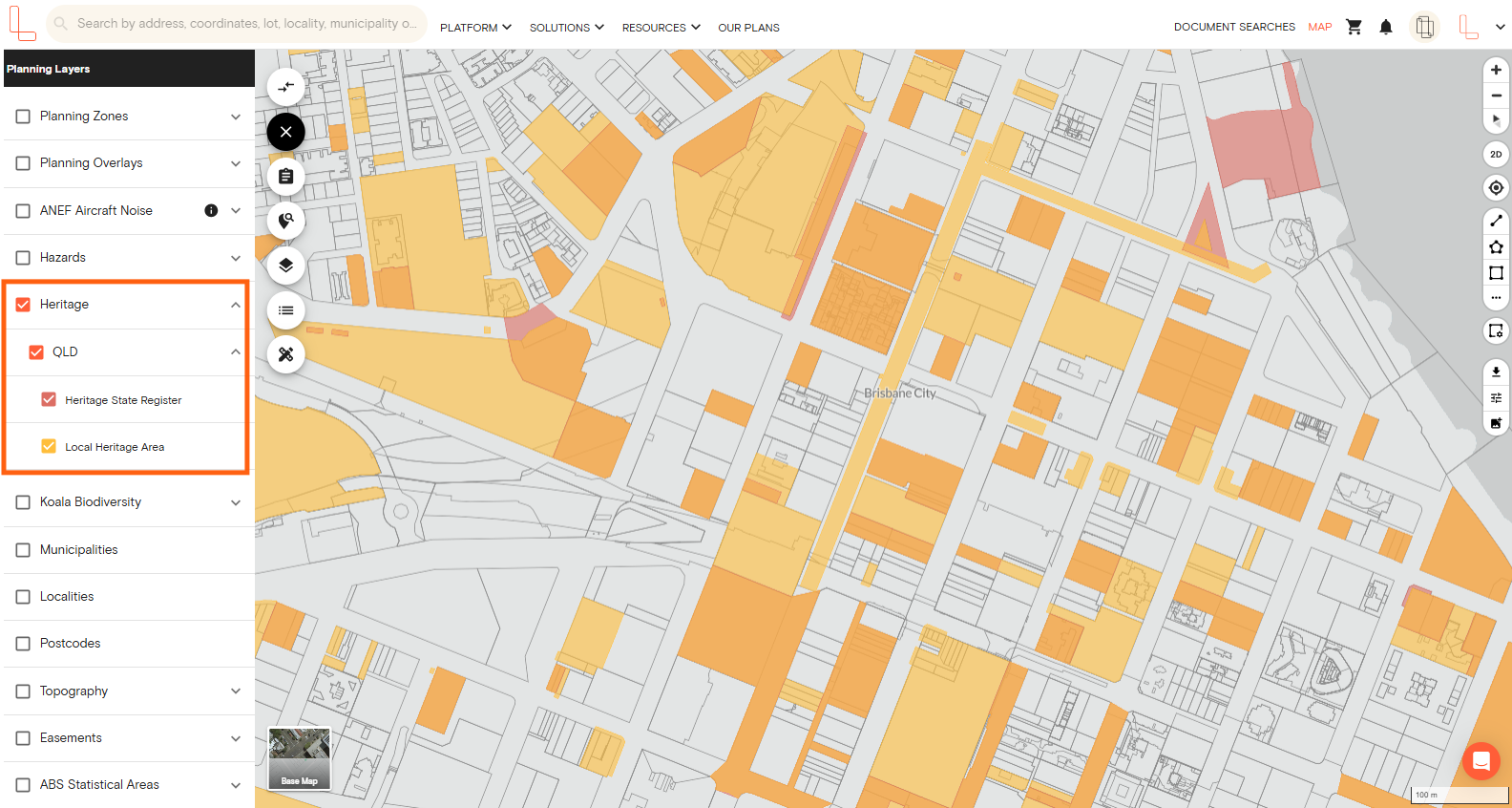Screen dimensions: 1512x808
Task: Open the SOLUTIONS menu
Action: pyautogui.click(x=567, y=28)
